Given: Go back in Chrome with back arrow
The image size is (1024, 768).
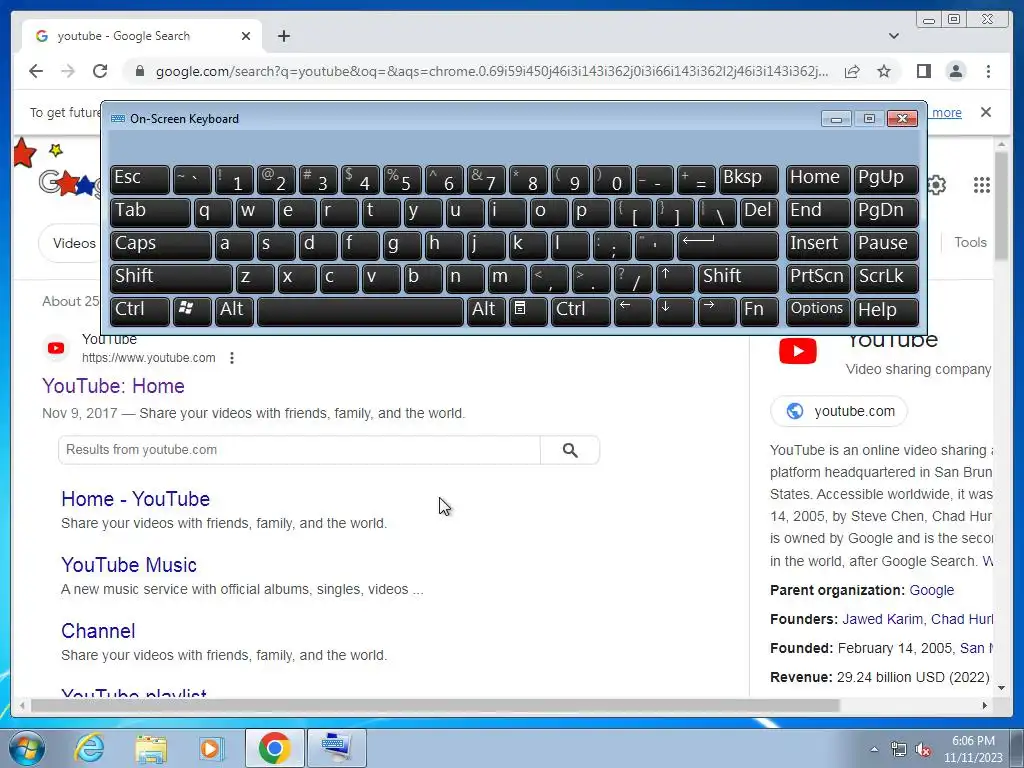Looking at the screenshot, I should click(36, 71).
